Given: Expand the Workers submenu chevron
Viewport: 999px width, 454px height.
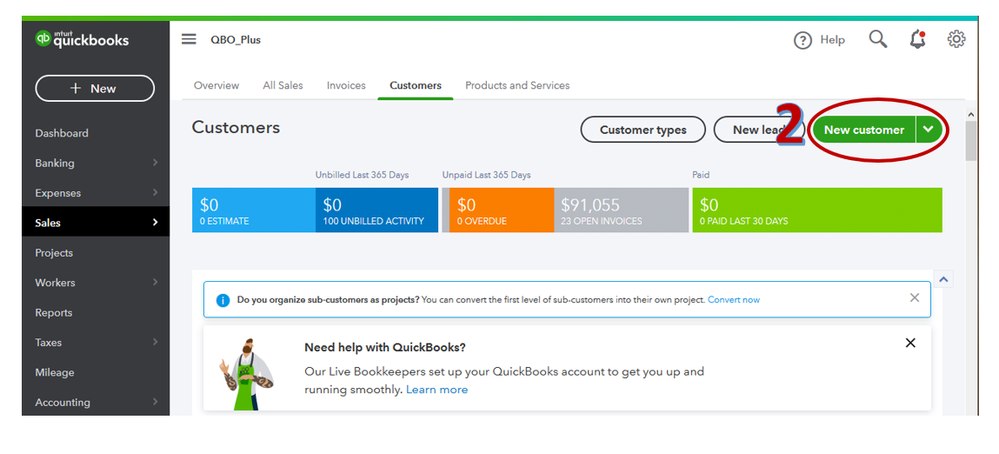Looking at the screenshot, I should coord(155,282).
